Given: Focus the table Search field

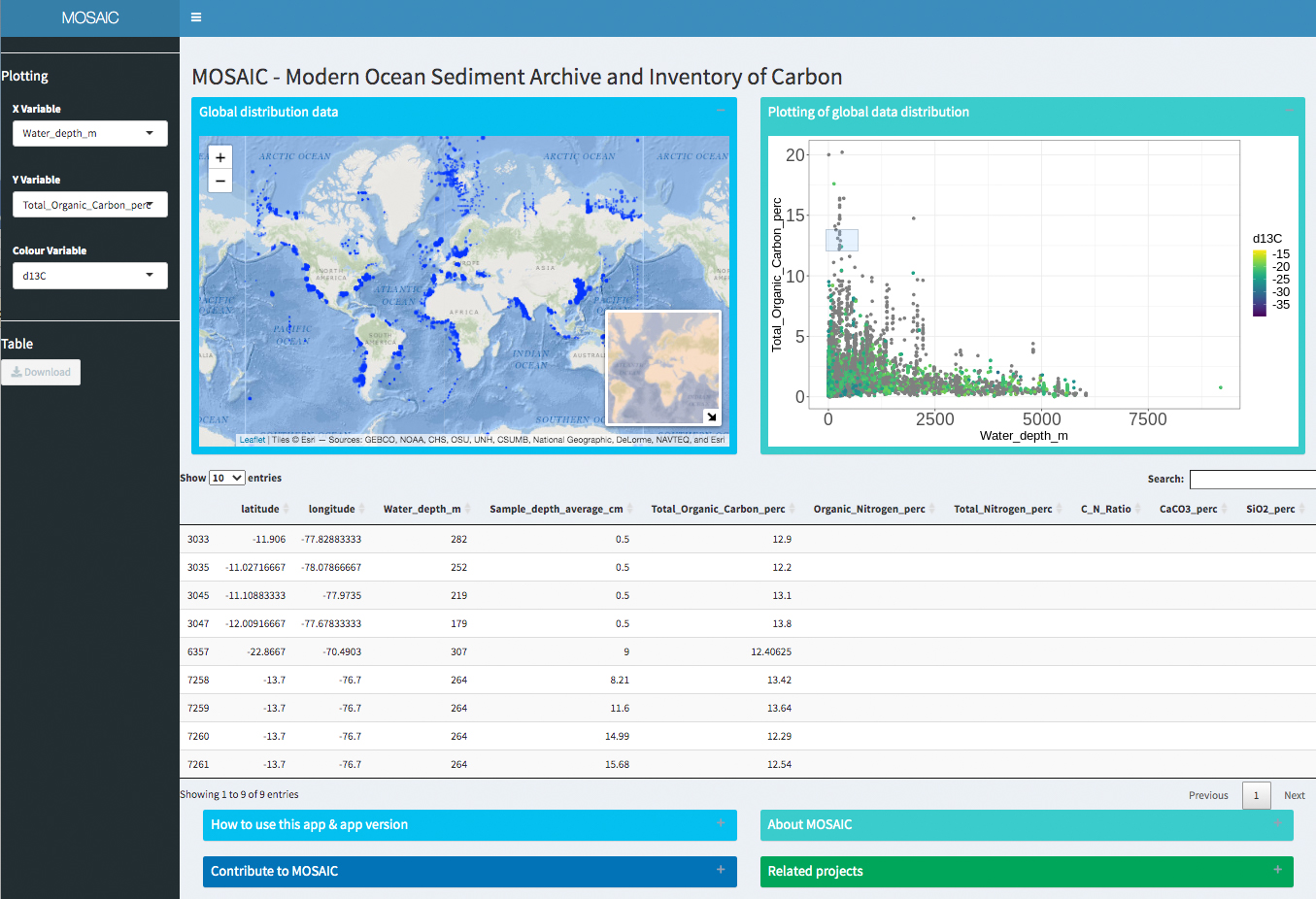Looking at the screenshot, I should (x=1253, y=479).
